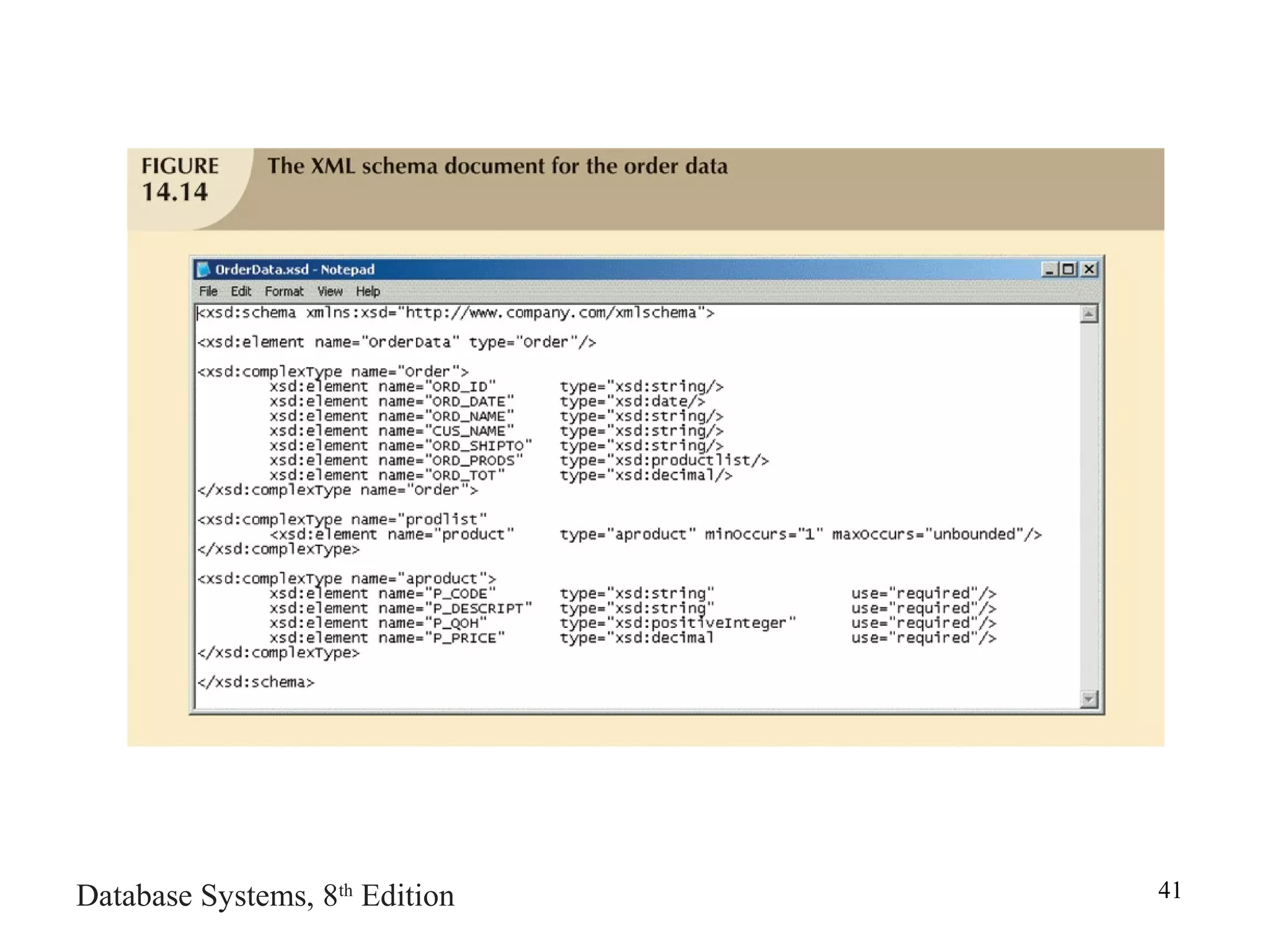
Task: Click the name="ORD_NAME" element text
Action: click(446, 416)
